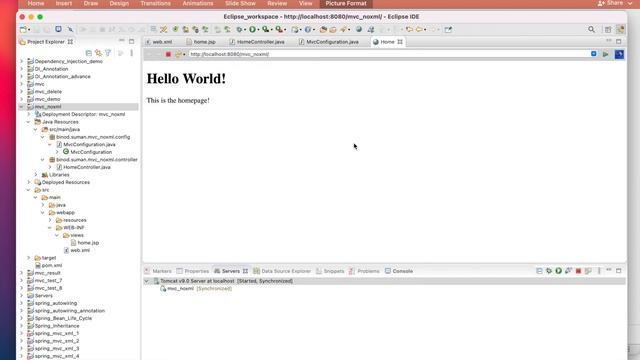
Task: Click the Open Perspective toolbar icon
Action: point(608,29)
